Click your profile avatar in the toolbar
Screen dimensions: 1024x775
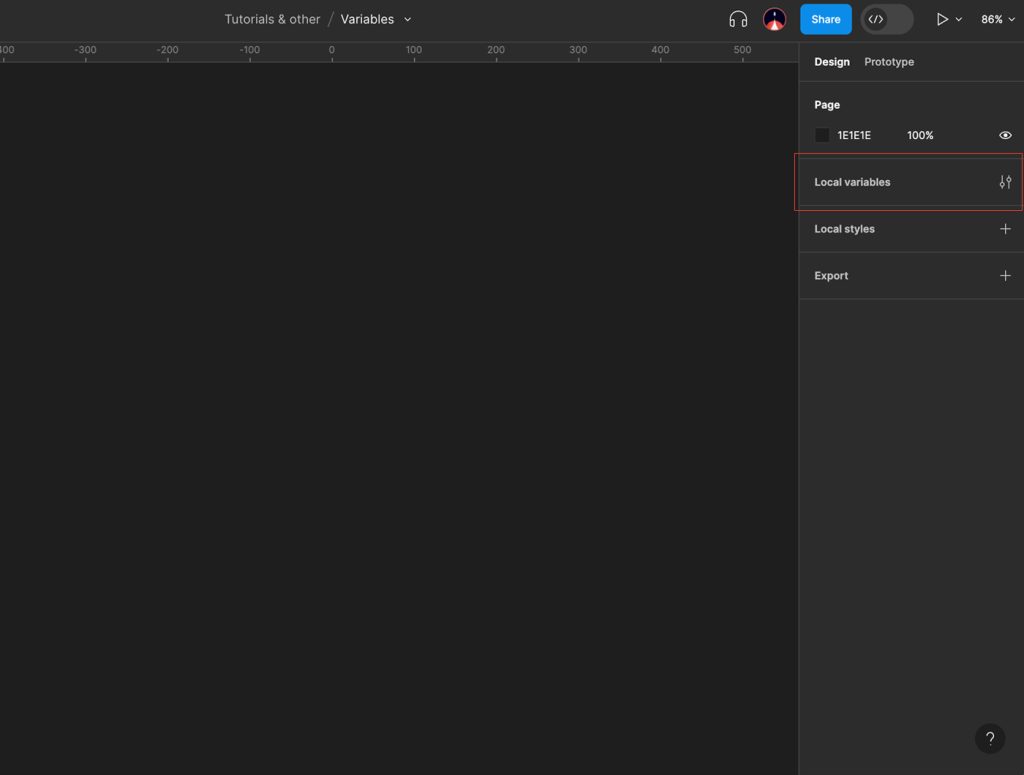click(x=773, y=19)
